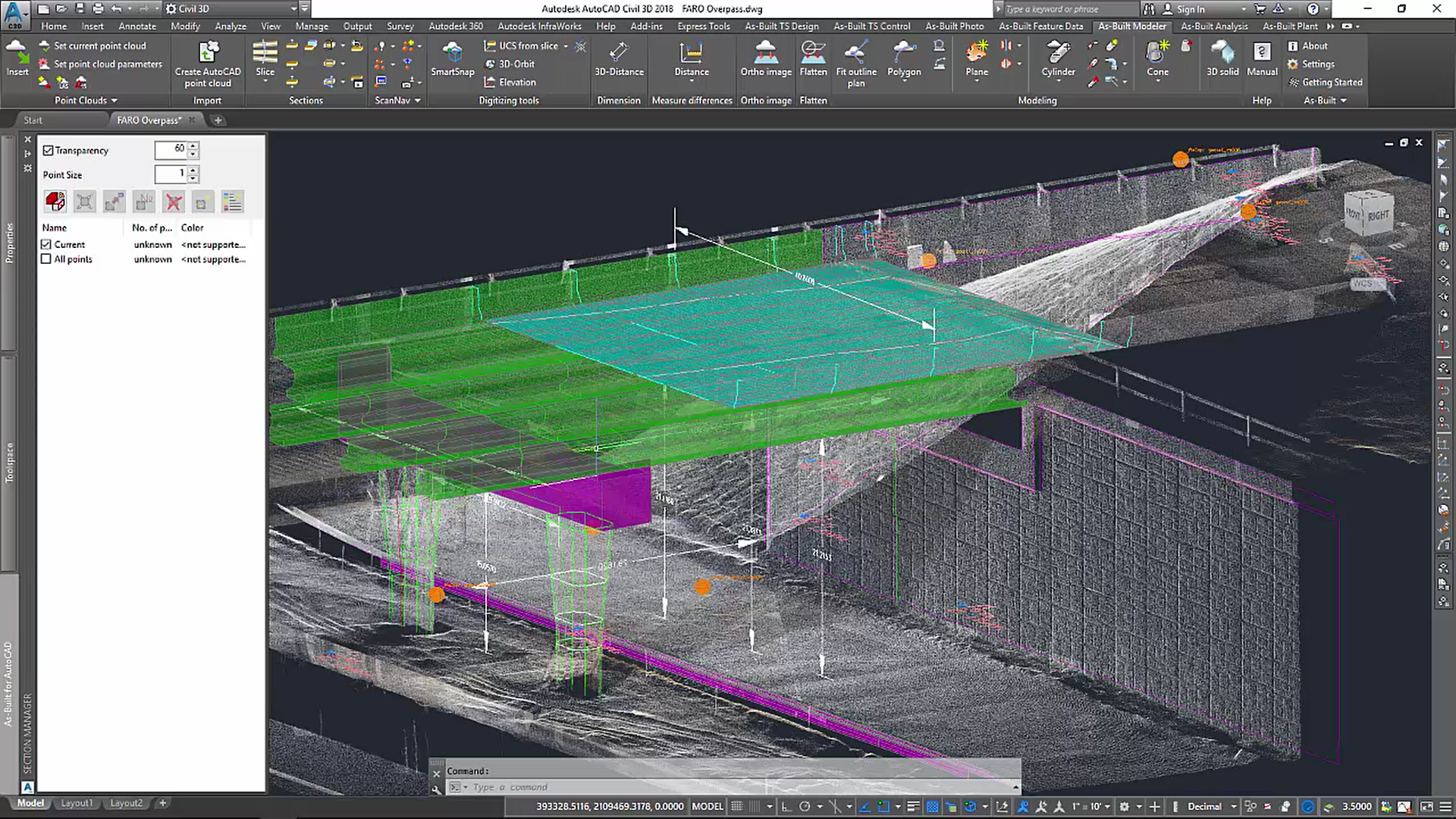Open the As-Built Analysis ribbon tab
The height and width of the screenshot is (819, 1456).
[1213, 26]
